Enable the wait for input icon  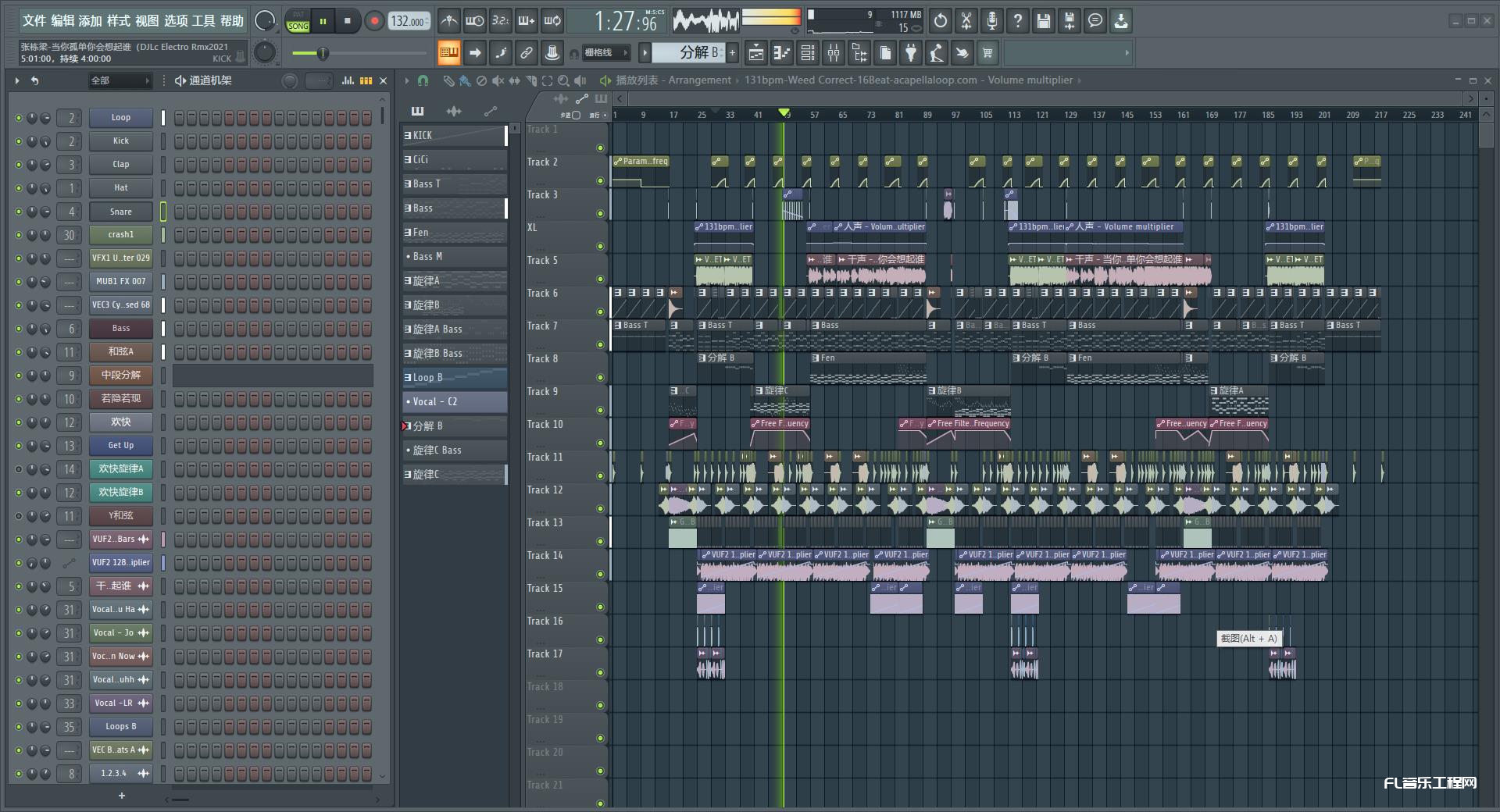point(474,21)
